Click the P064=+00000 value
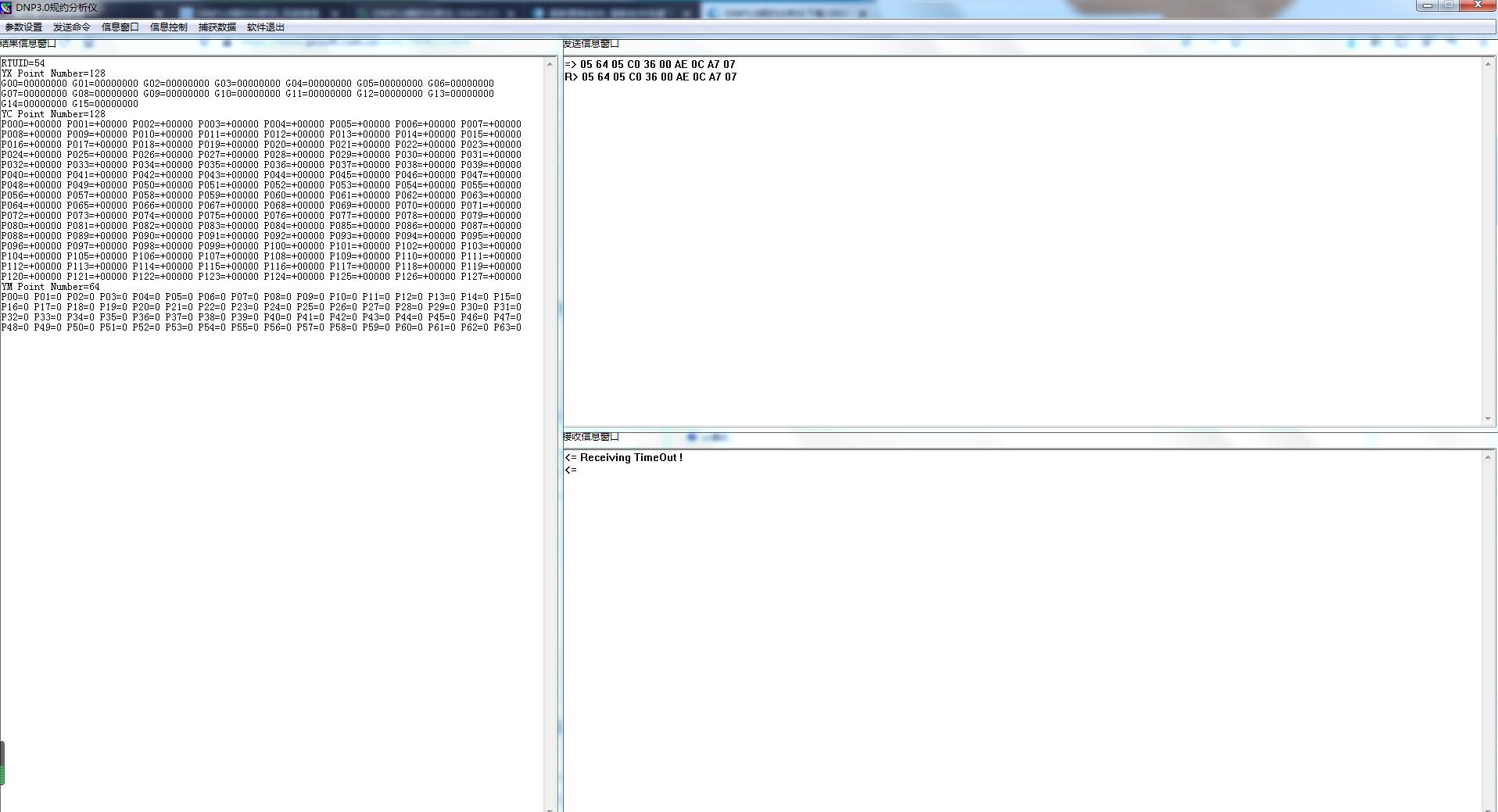Screen dimensions: 1498x812 tap(31, 206)
